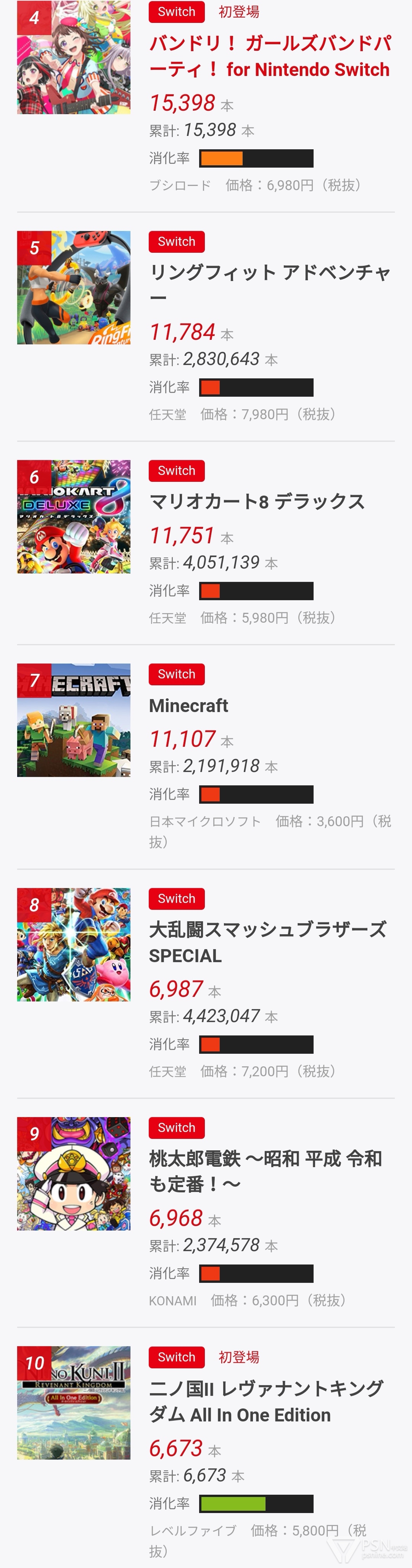Click the Mario Kart 8 Deluxe cover image
This screenshot has height=1568, width=412.
[x=74, y=516]
